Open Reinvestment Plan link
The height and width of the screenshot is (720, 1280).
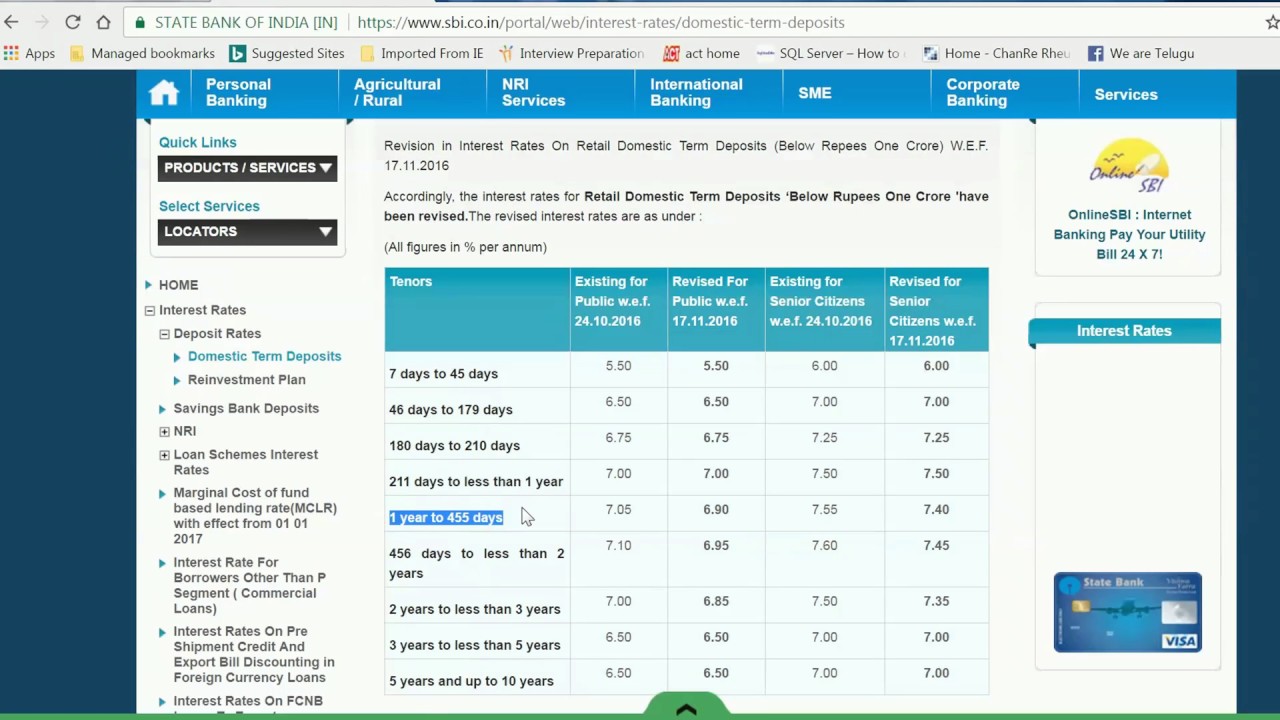click(x=247, y=380)
